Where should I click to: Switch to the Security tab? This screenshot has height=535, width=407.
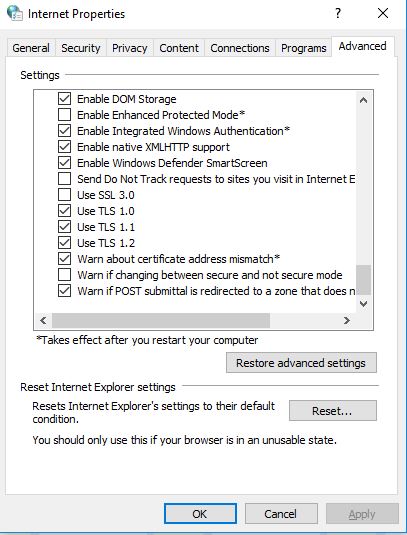pyautogui.click(x=81, y=48)
